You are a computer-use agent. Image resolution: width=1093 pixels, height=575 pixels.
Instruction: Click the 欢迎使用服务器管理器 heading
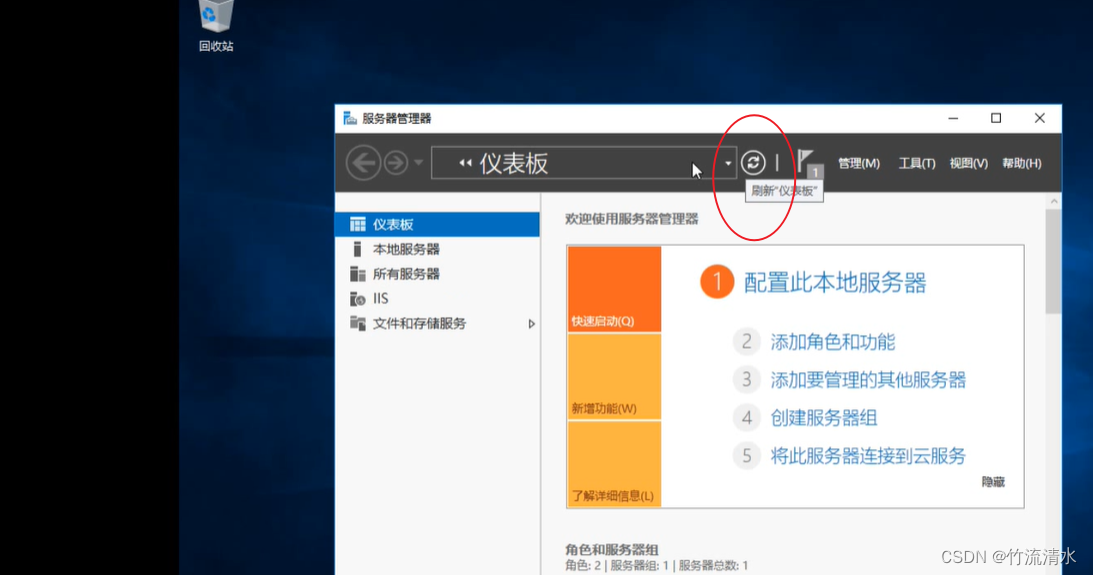coord(632,219)
